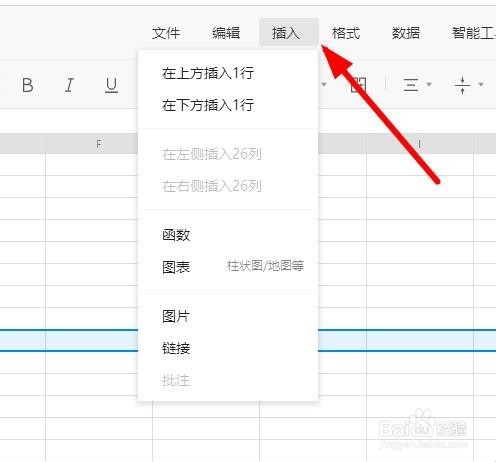Close the open 插入 menu
The image size is (496, 462).
click(x=289, y=32)
